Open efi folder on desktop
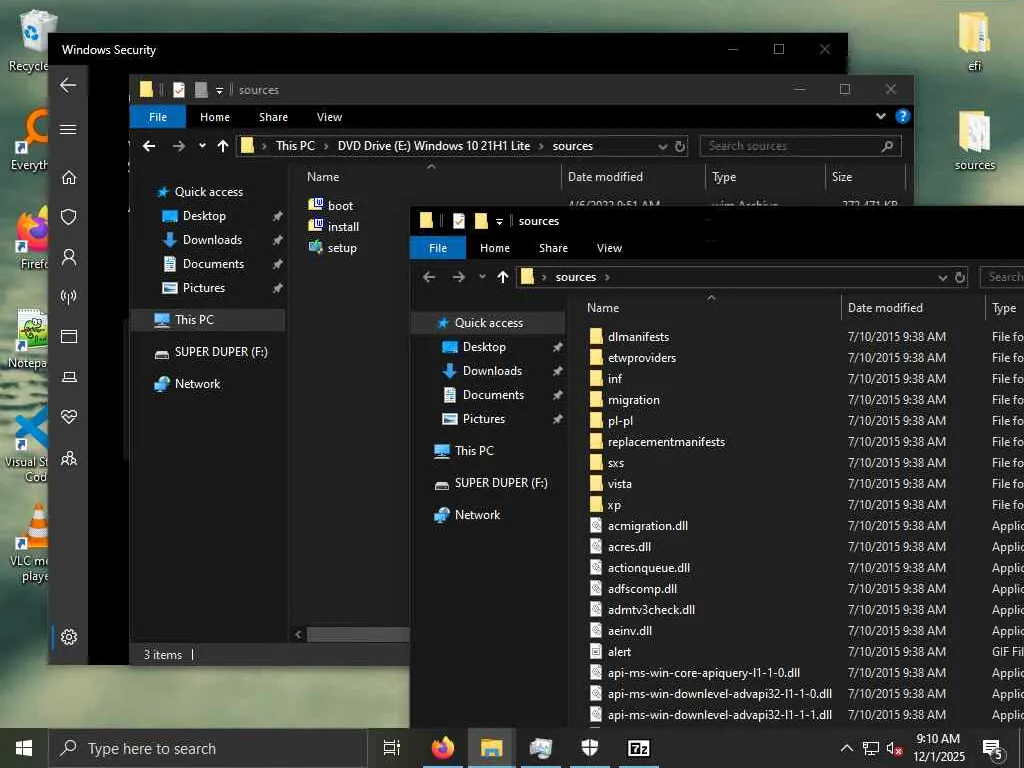The image size is (1024, 768). click(974, 40)
